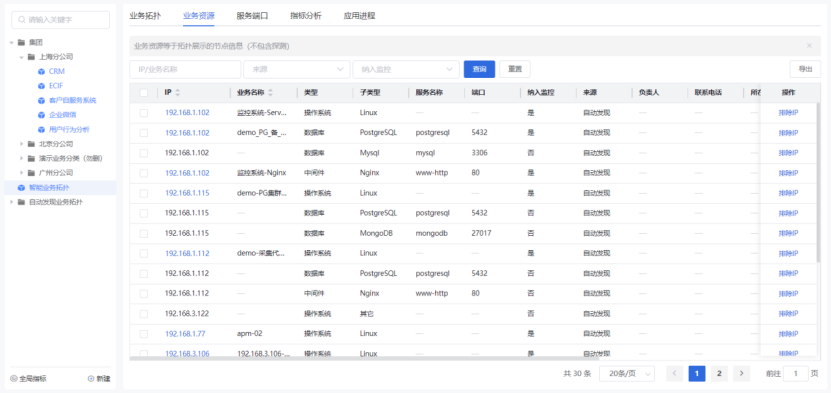The width and height of the screenshot is (831, 393).
Task: Dismiss the info banner with the X icon
Action: [809, 46]
